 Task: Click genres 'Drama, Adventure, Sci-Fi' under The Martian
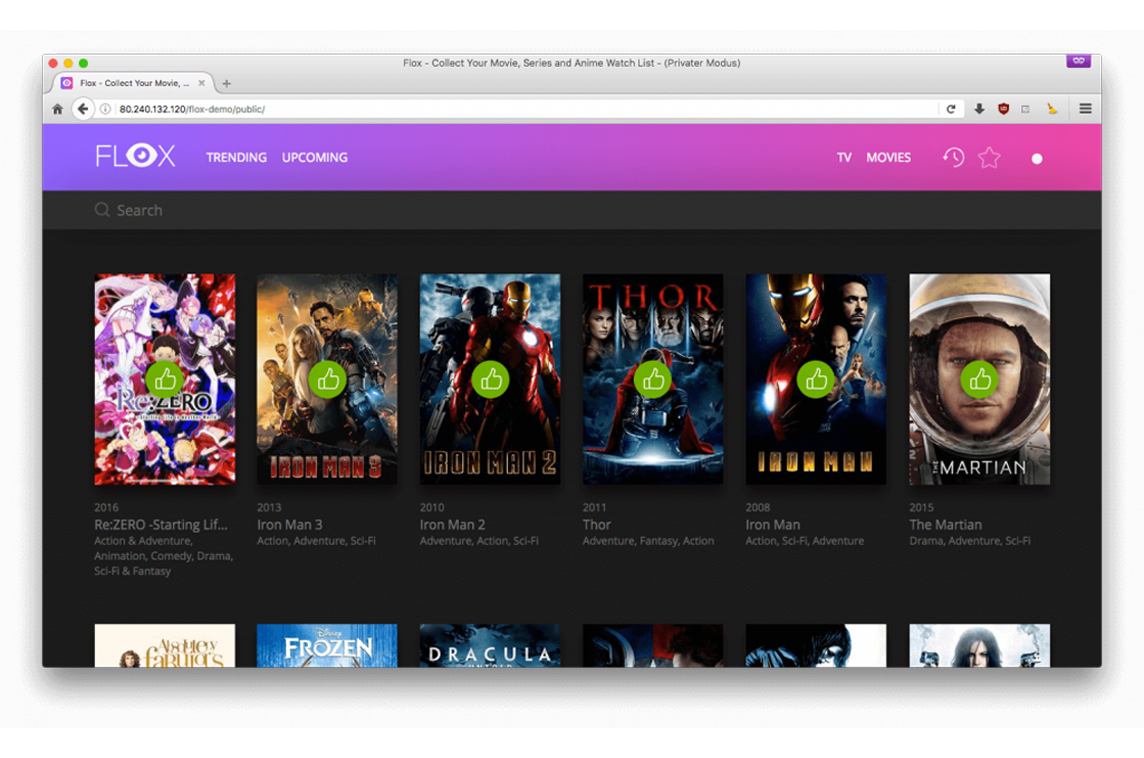point(970,541)
